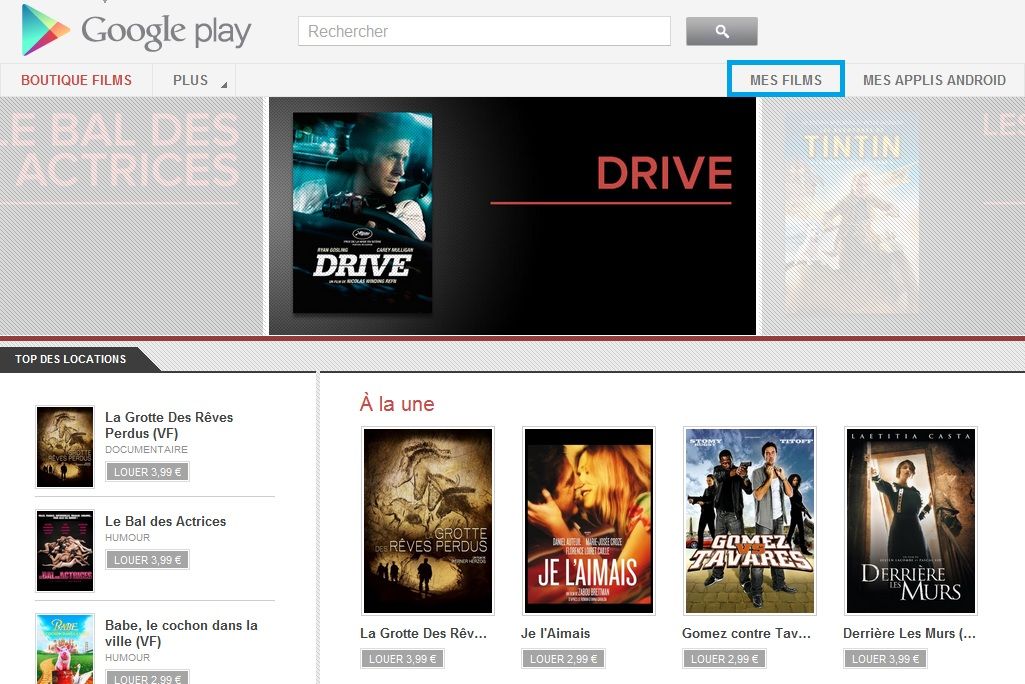Rent featured La Grotte Des Rêves for 3,99 €
Image resolution: width=1025 pixels, height=684 pixels.
[x=402, y=658]
